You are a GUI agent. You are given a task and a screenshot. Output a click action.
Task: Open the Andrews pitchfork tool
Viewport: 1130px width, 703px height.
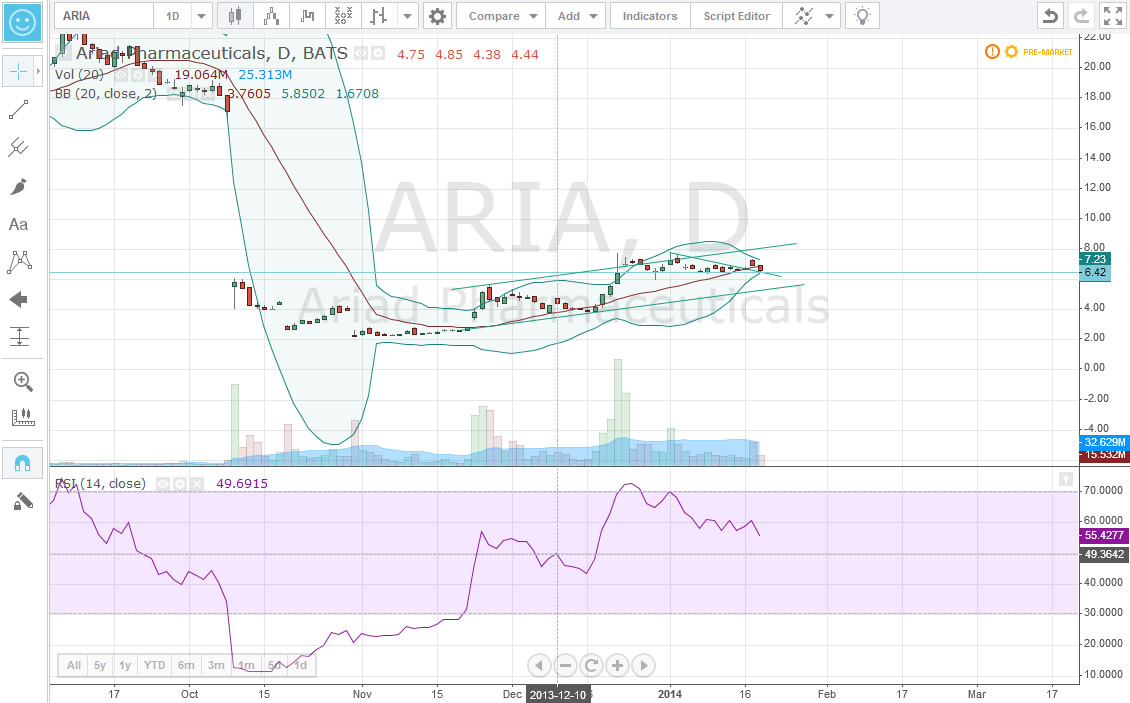18,147
